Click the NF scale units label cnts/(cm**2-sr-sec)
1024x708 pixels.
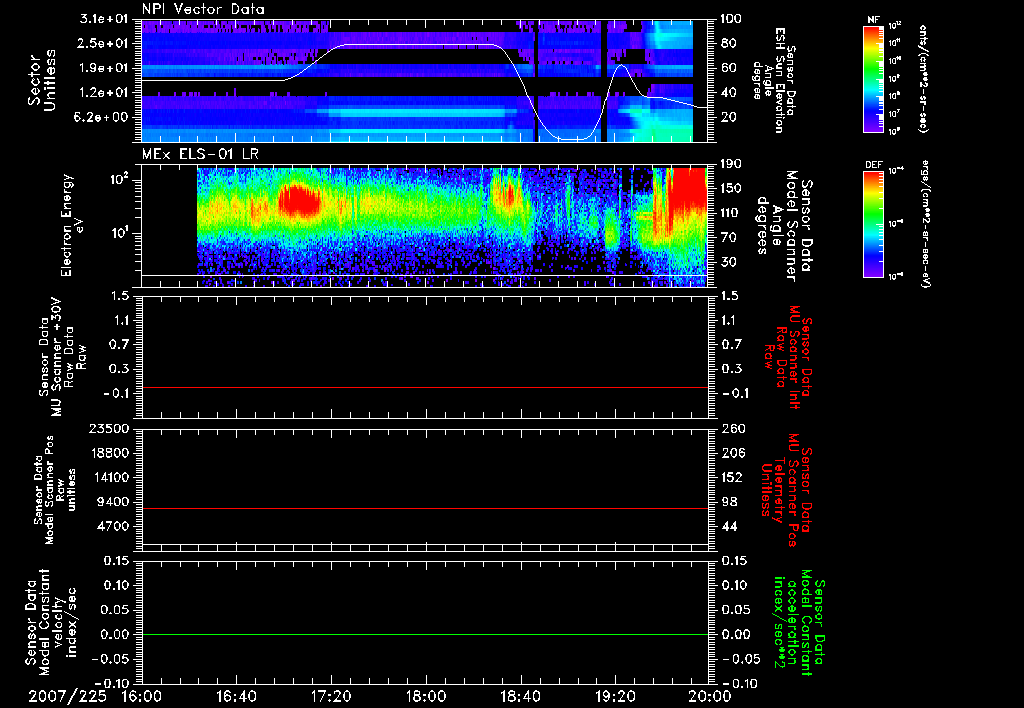point(923,79)
